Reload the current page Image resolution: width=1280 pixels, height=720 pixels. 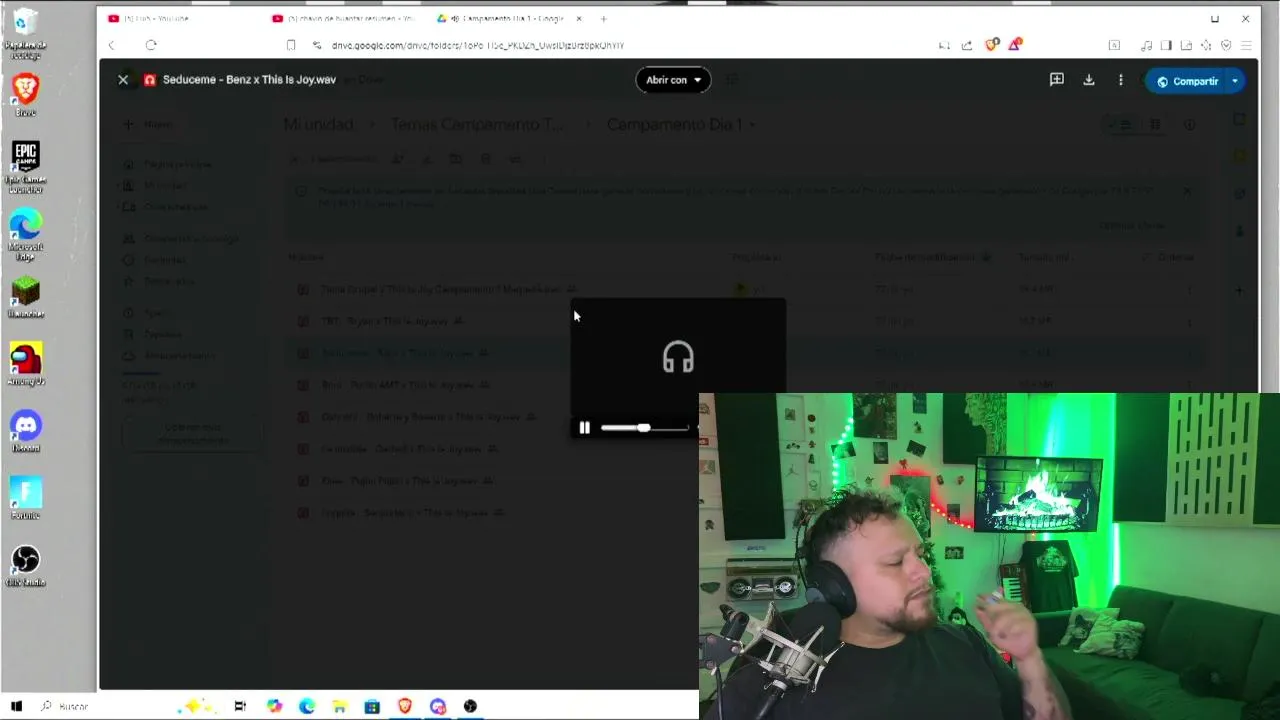(x=151, y=45)
